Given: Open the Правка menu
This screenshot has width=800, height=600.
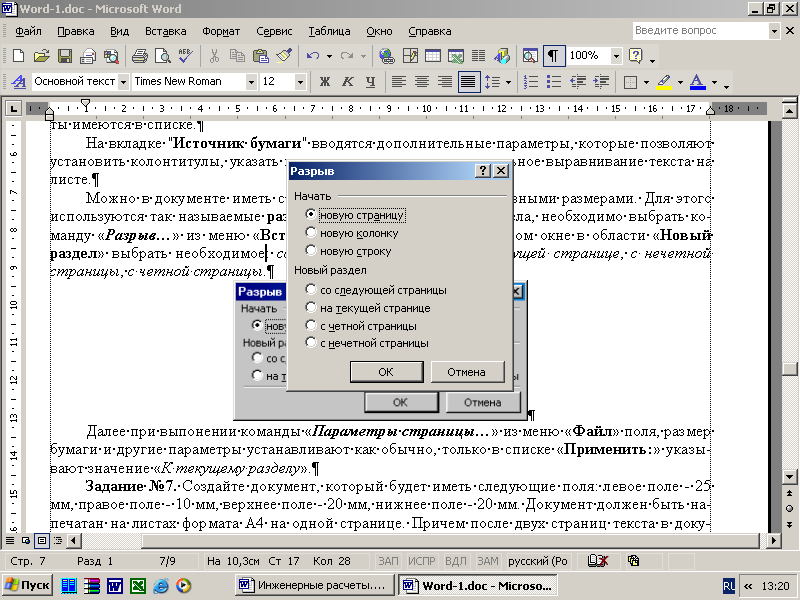Looking at the screenshot, I should [x=76, y=31].
